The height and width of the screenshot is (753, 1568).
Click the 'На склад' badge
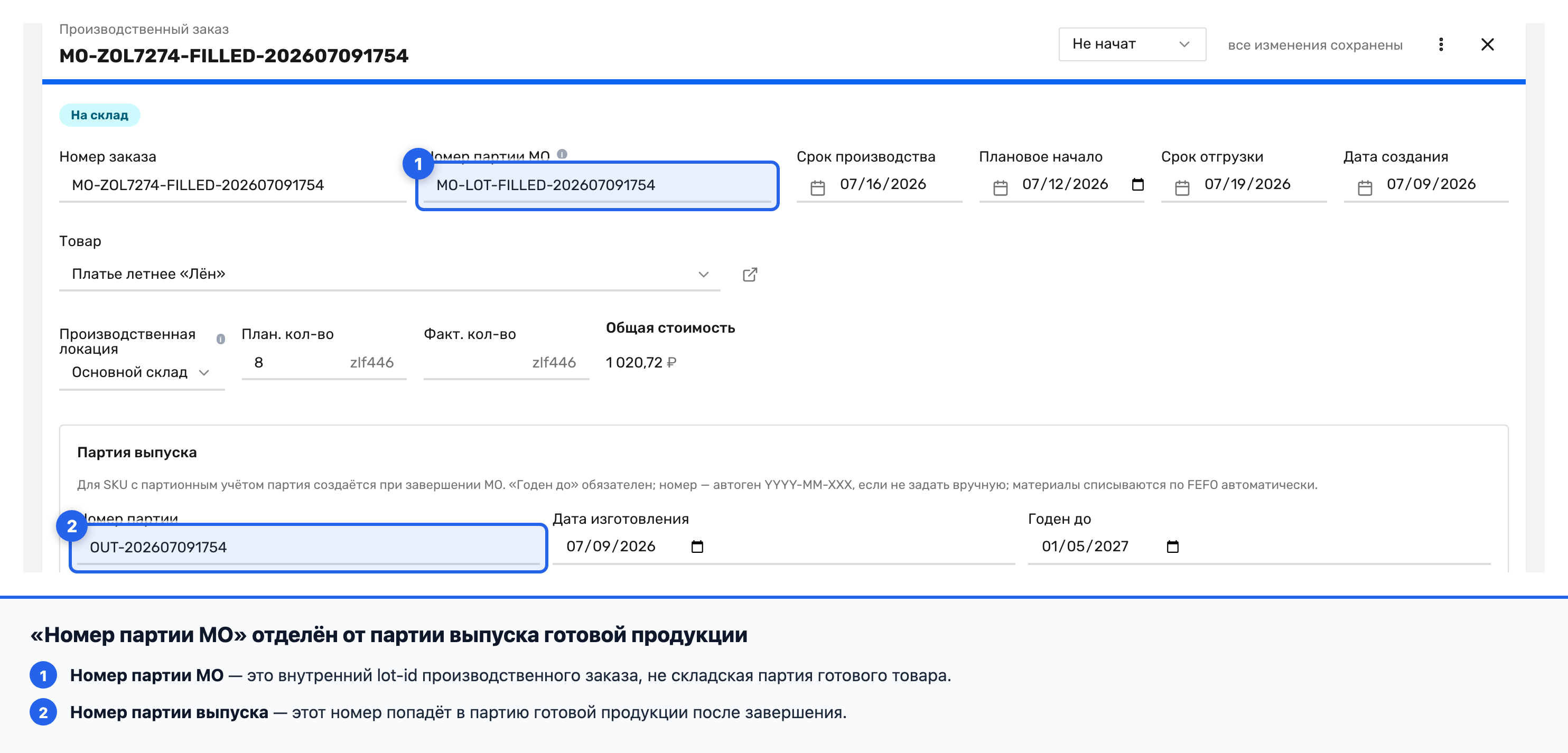click(99, 115)
